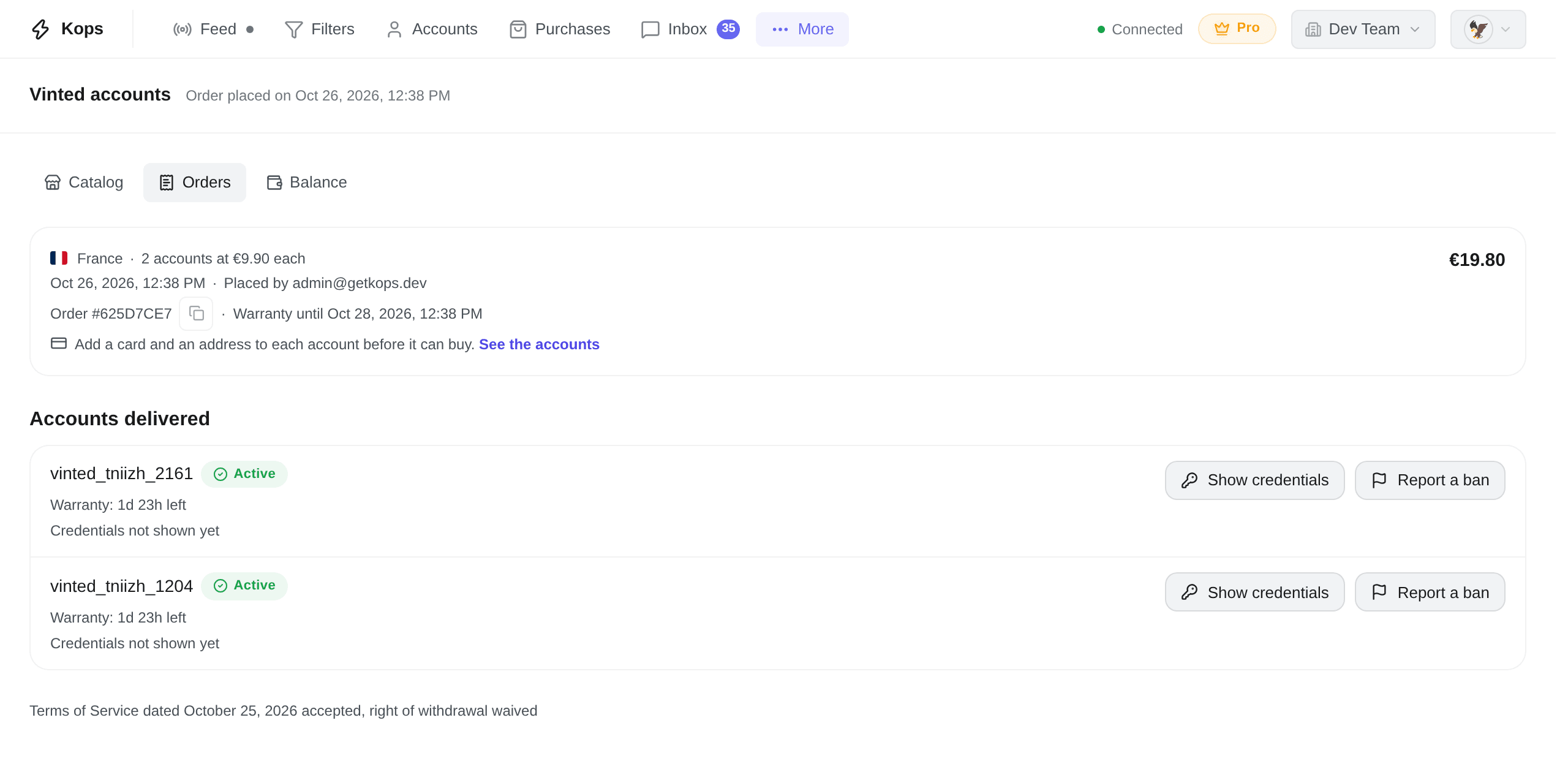The width and height of the screenshot is (1568, 761).
Task: Click the text Placed by admin@getkops.dev
Action: click(x=325, y=283)
